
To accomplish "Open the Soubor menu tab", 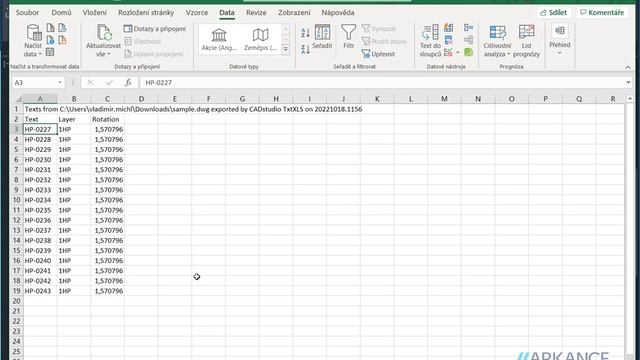I will pyautogui.click(x=27, y=13).
